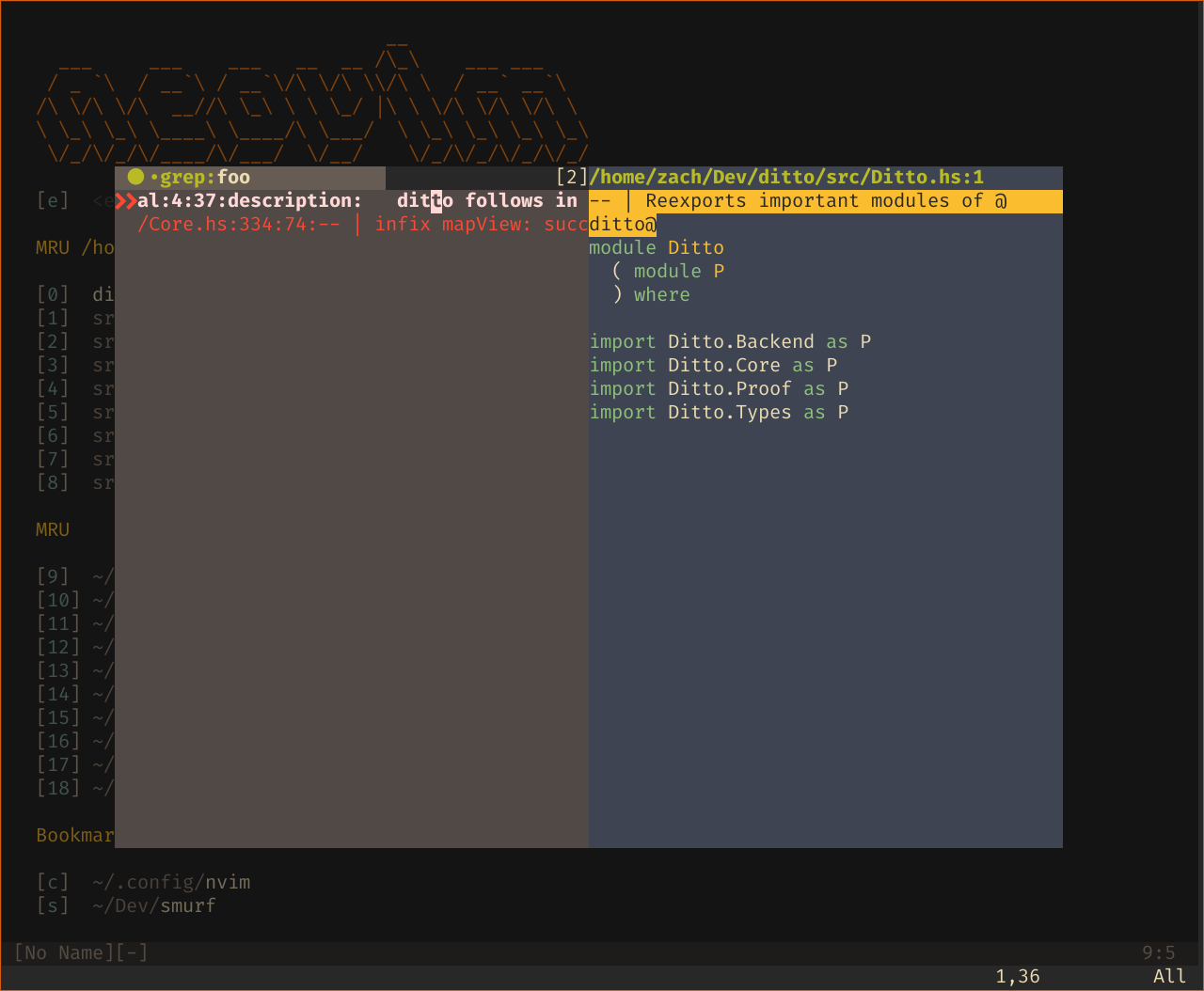Select the highlighted 'ditto follows in' result
The width and height of the screenshot is (1204, 991).
470,200
